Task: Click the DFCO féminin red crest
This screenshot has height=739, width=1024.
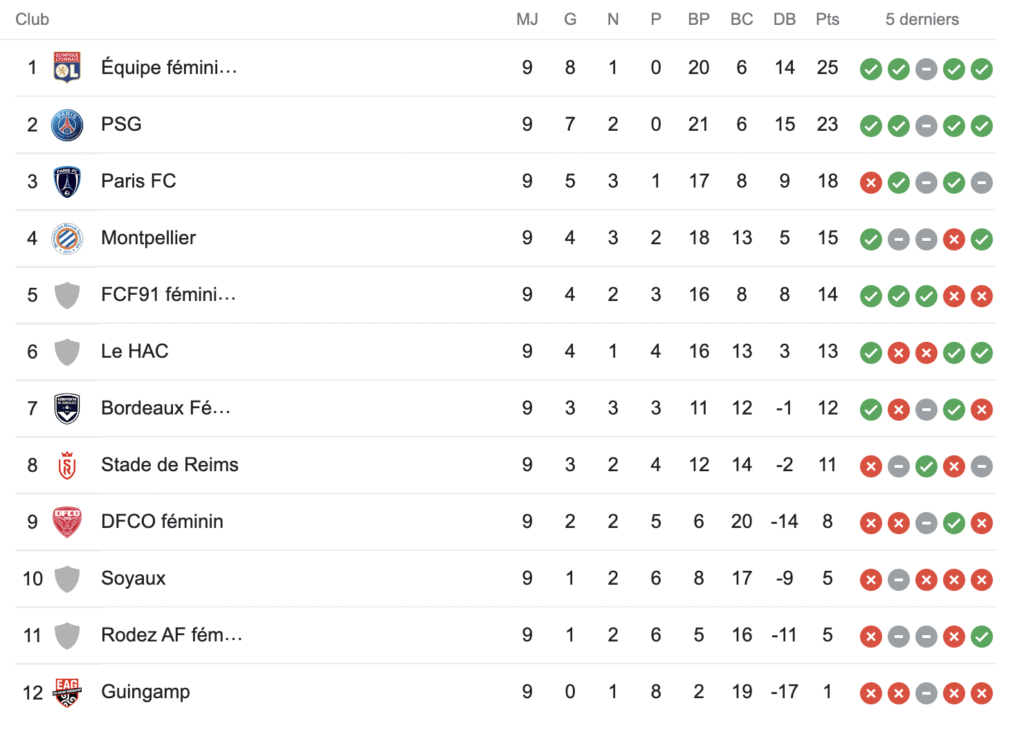Action: [67, 522]
